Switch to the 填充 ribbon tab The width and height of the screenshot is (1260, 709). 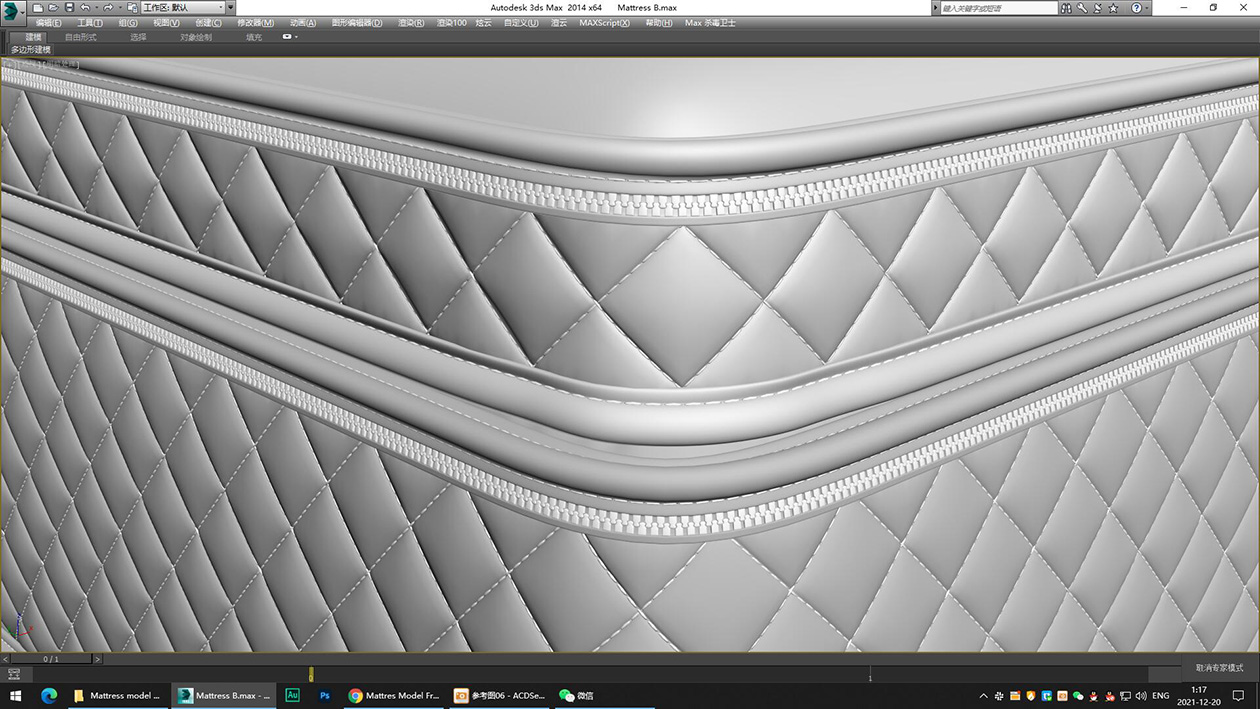(x=254, y=37)
